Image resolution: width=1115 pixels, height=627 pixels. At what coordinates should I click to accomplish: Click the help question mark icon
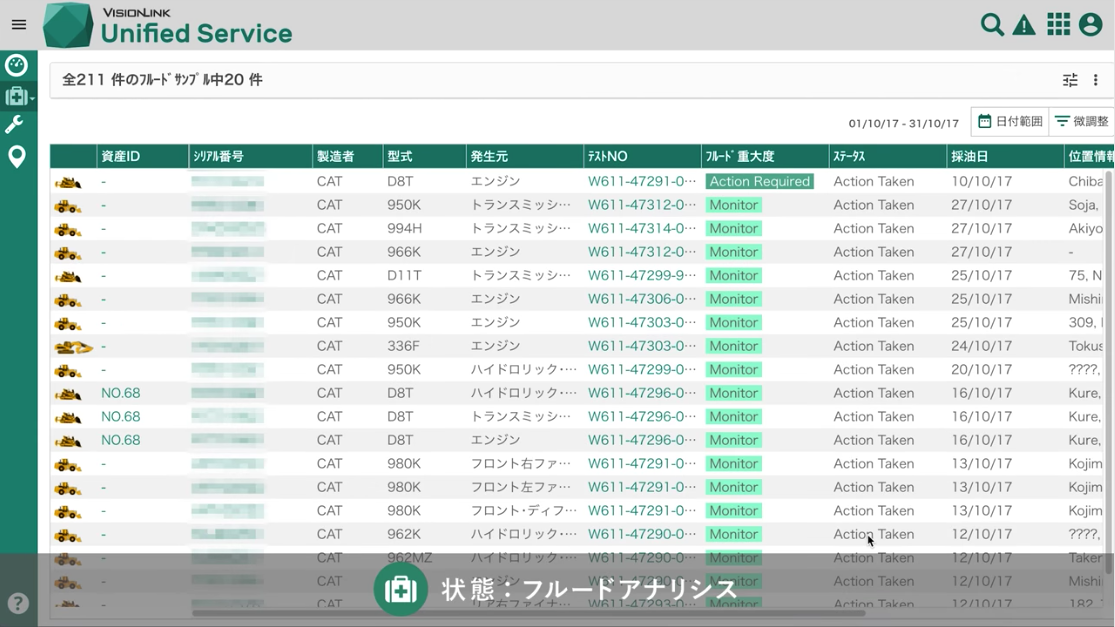coord(17,603)
